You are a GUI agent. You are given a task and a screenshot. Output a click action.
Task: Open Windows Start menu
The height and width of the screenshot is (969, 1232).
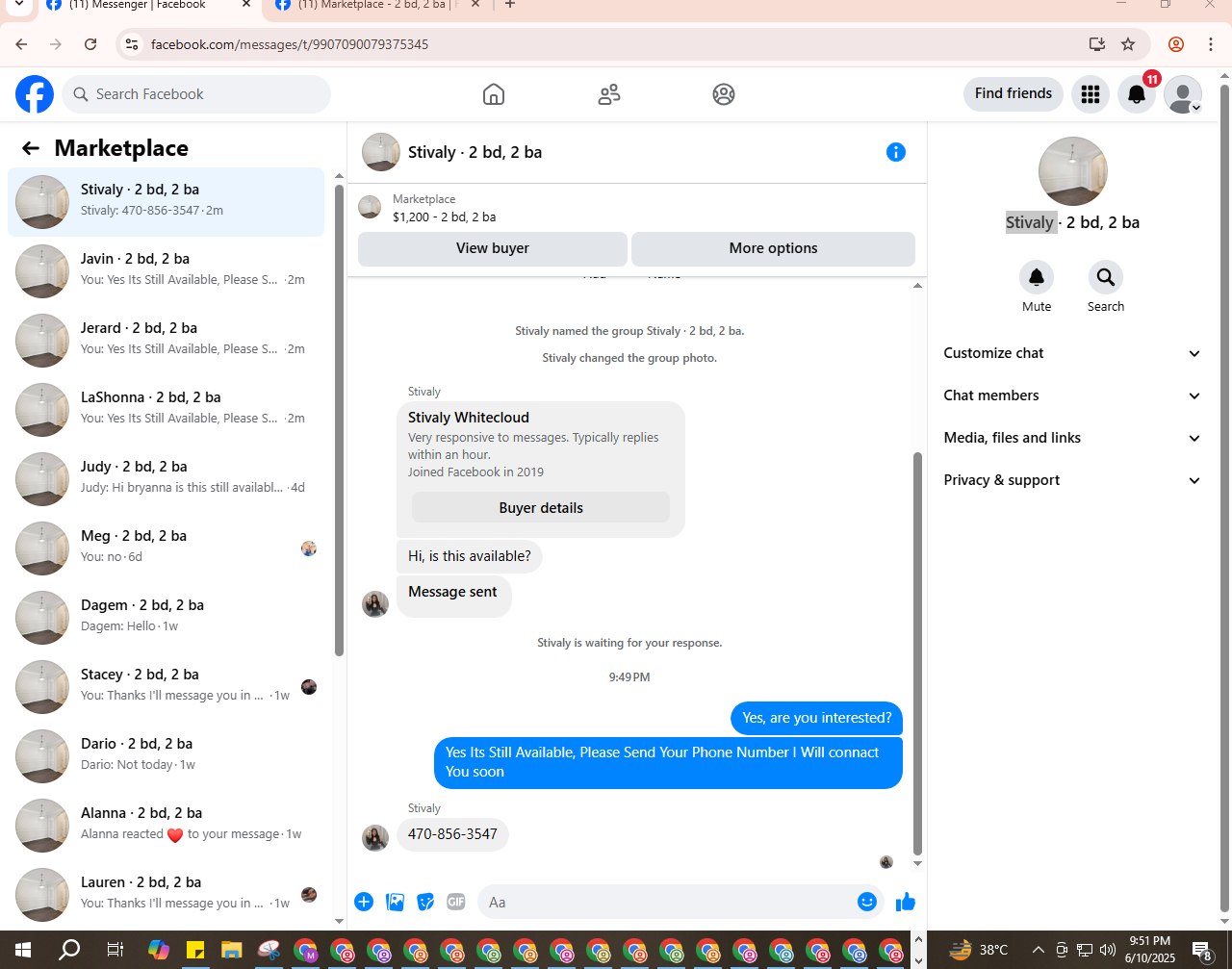pos(23,950)
